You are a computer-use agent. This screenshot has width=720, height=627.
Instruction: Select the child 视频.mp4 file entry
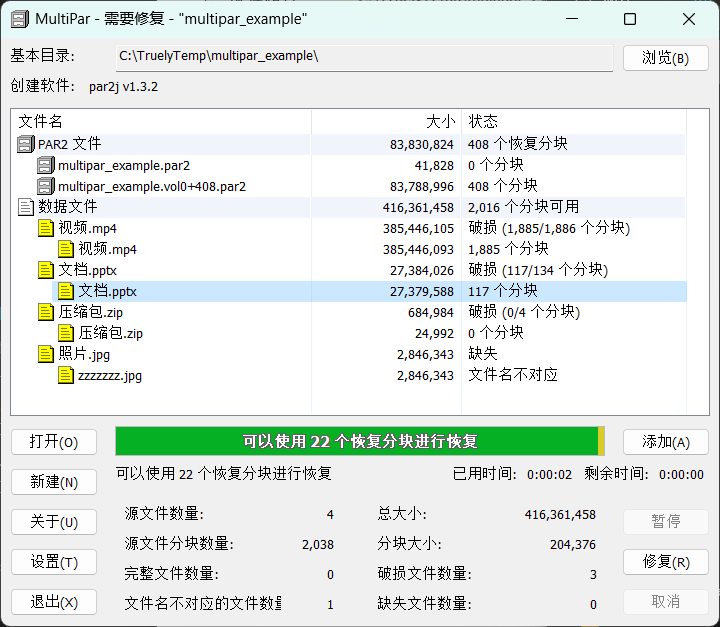(108, 250)
